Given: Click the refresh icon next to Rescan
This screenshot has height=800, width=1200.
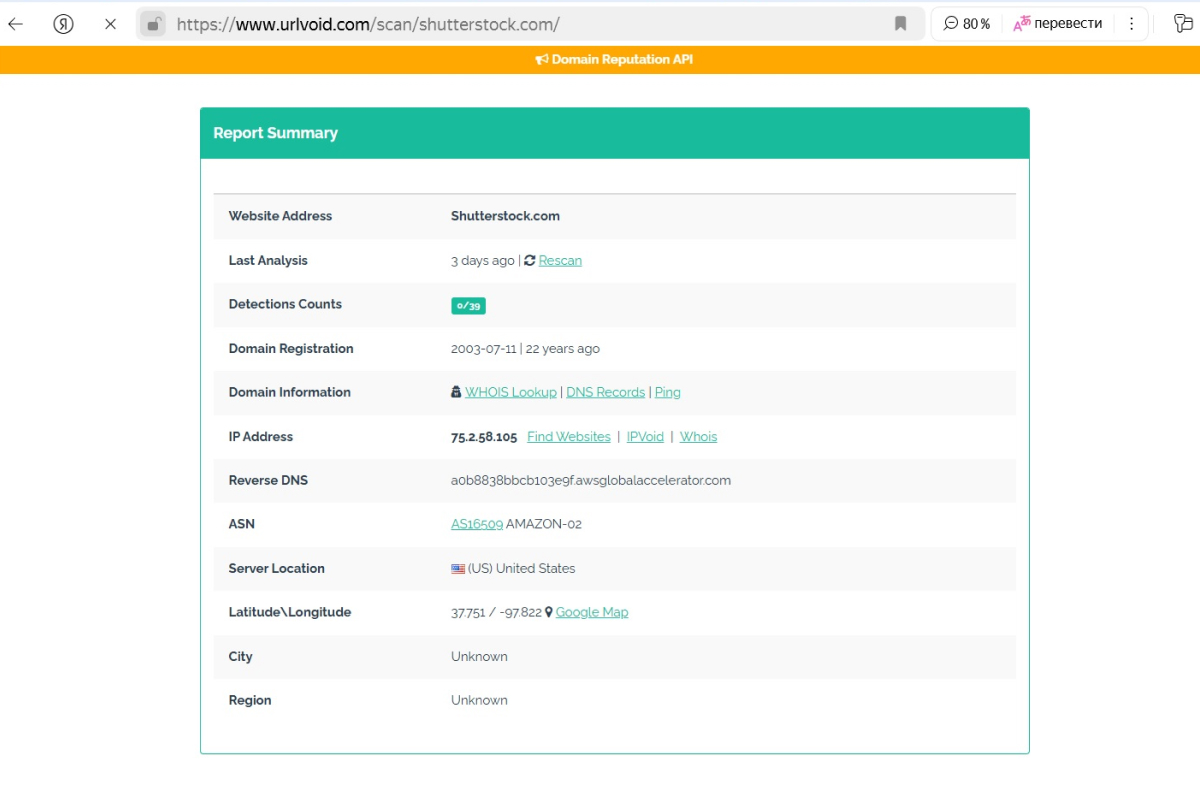Looking at the screenshot, I should coord(530,260).
